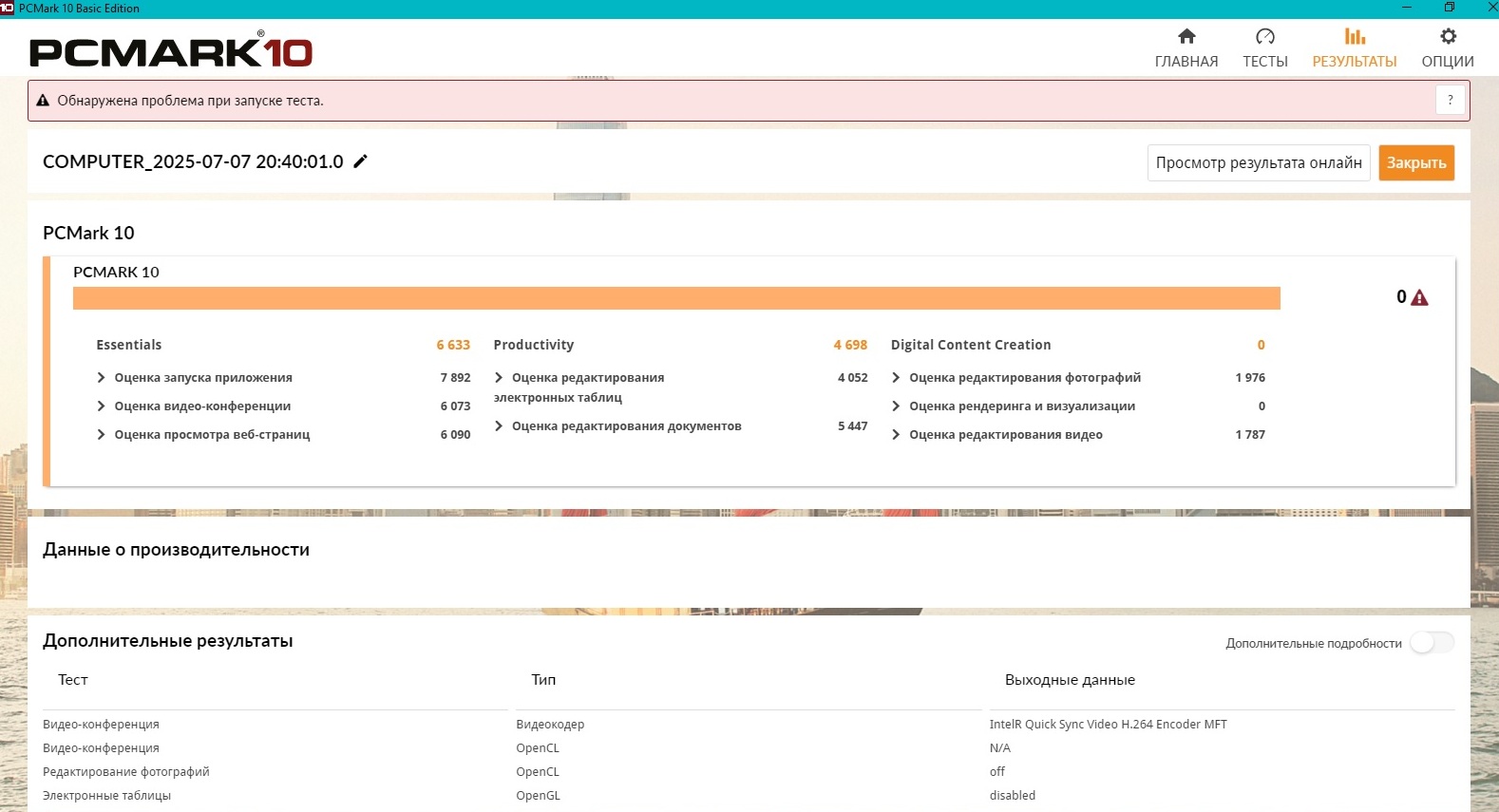Click the Выходные данные column header

[1070, 680]
